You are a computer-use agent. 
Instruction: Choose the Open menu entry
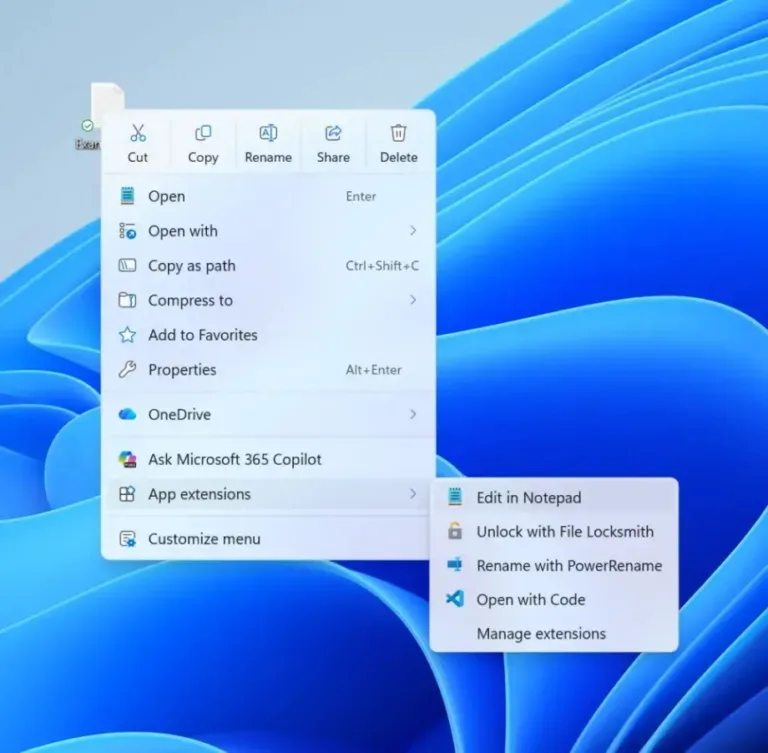[x=268, y=196]
